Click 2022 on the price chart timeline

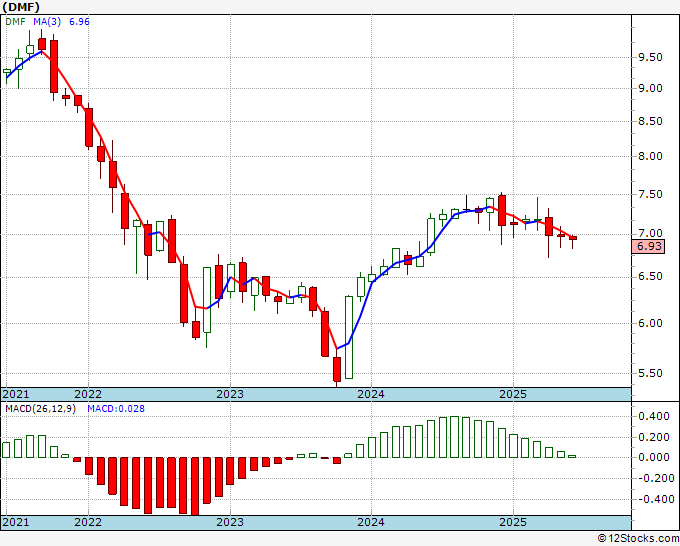pos(88,394)
